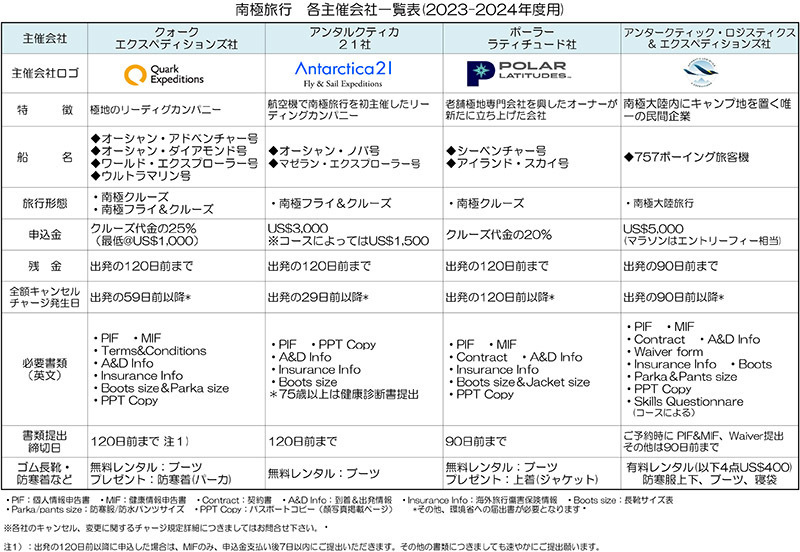
Task: Click the Antarctic Logistics & Expeditions logo
Action: click(x=708, y=73)
